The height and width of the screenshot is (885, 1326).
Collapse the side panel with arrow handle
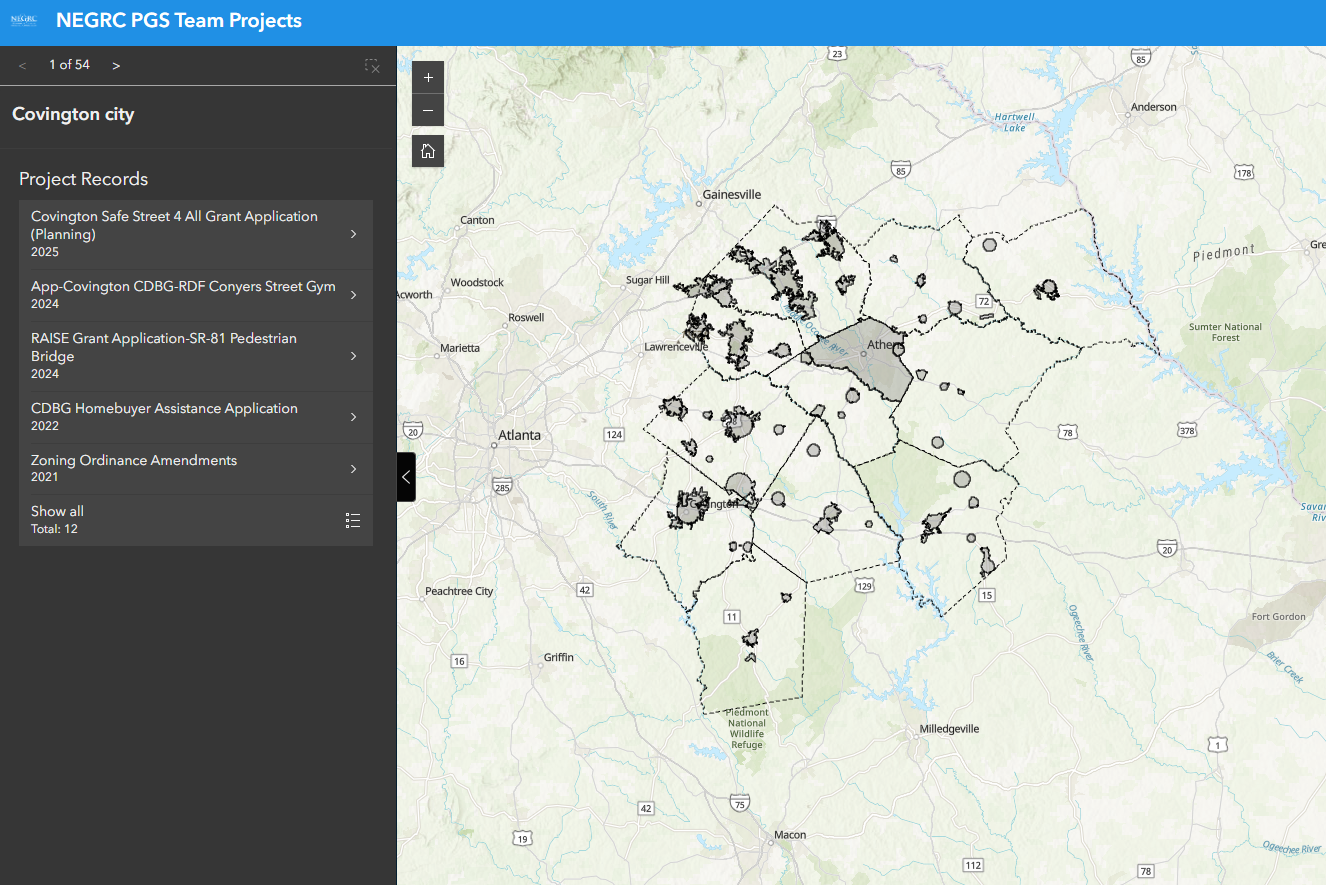click(406, 477)
